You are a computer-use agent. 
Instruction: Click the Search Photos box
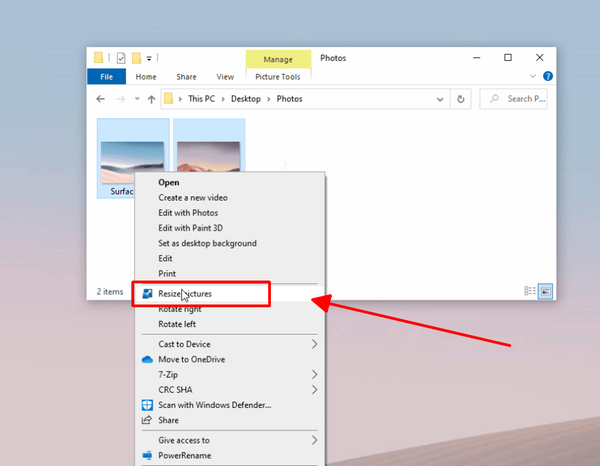[514, 99]
